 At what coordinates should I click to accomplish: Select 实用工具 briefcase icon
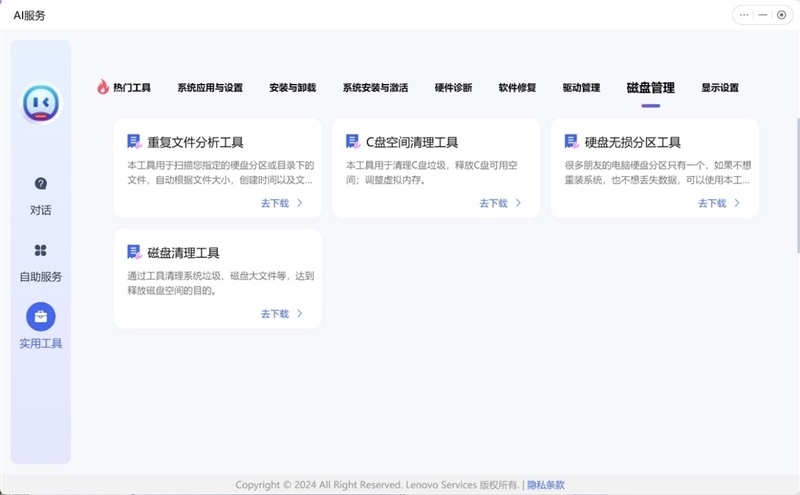tap(41, 317)
